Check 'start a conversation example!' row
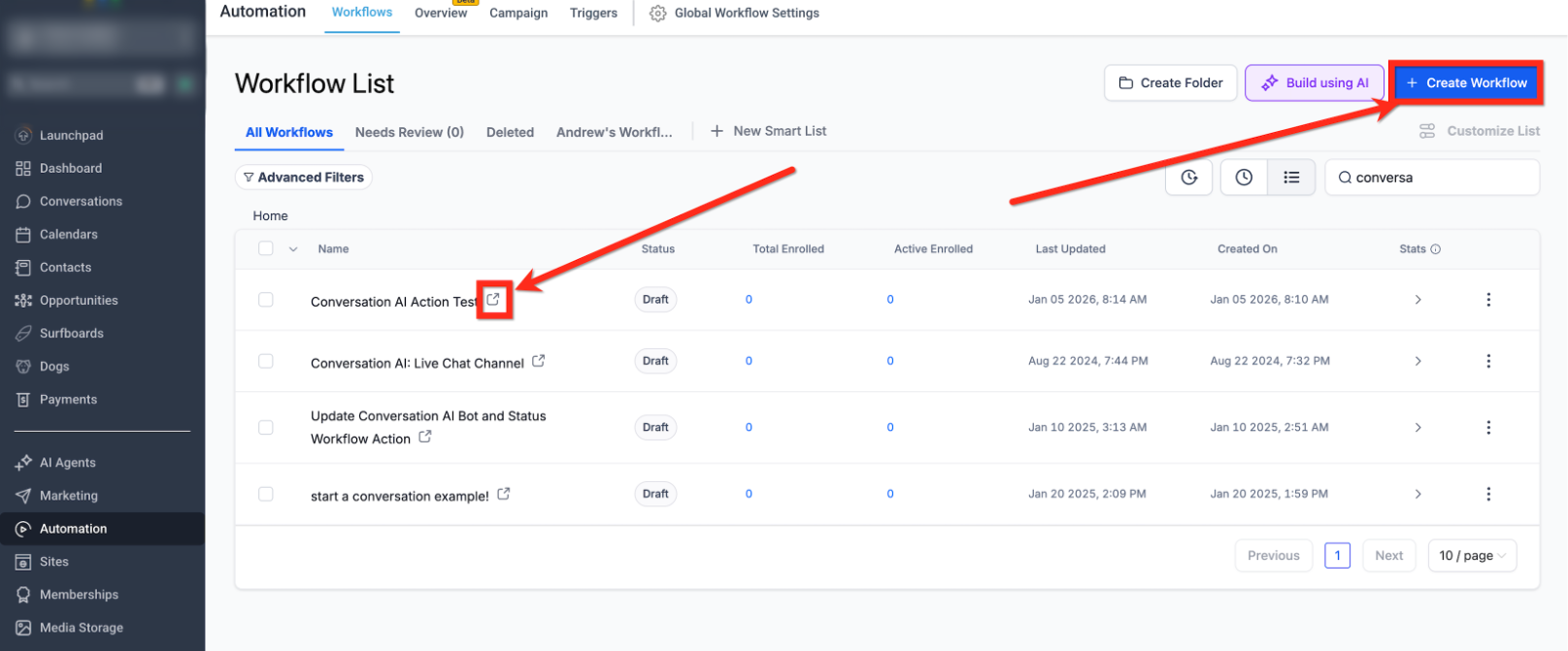 (266, 494)
